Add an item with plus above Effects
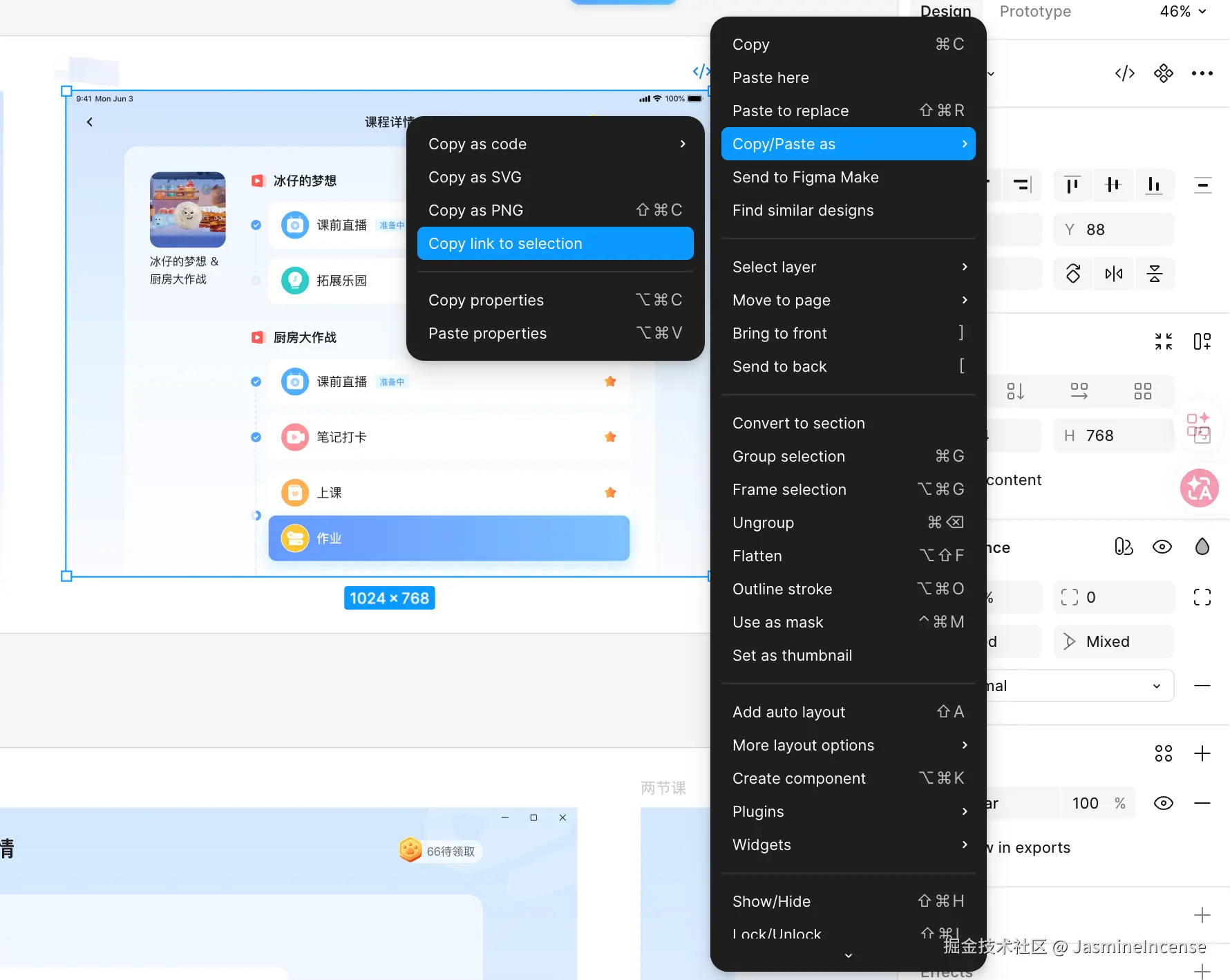This screenshot has height=980, width=1230. click(1202, 915)
